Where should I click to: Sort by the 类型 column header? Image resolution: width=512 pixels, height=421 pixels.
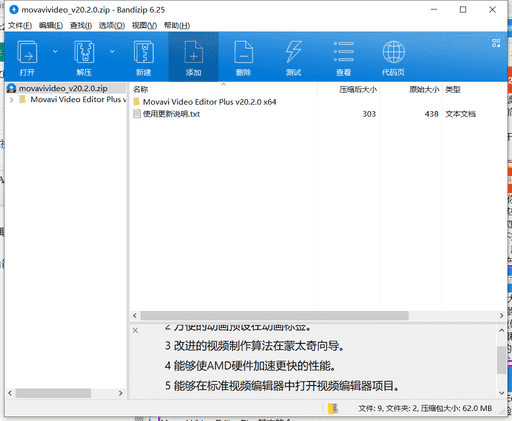coord(453,89)
